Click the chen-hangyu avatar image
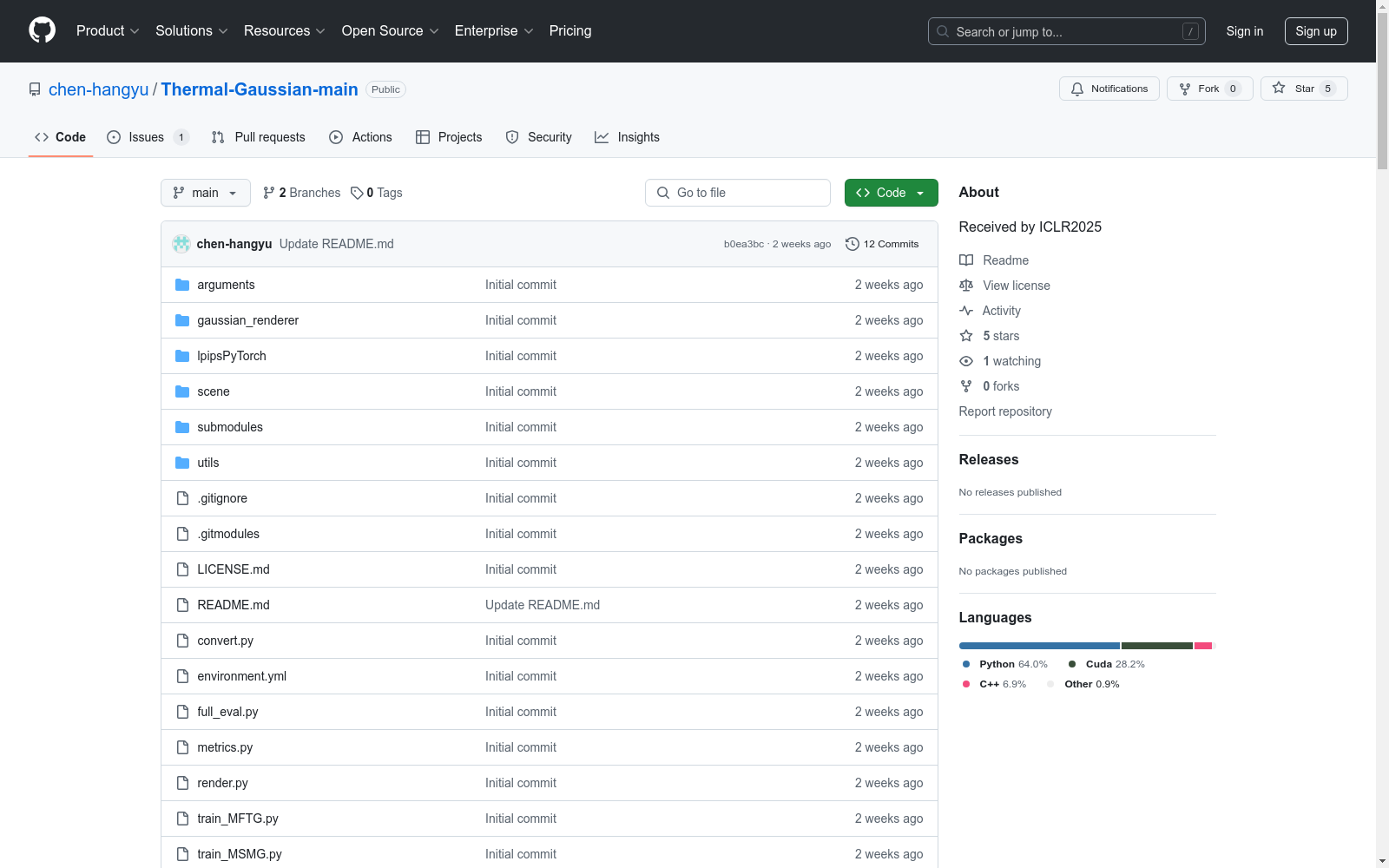1389x868 pixels. pos(181,244)
